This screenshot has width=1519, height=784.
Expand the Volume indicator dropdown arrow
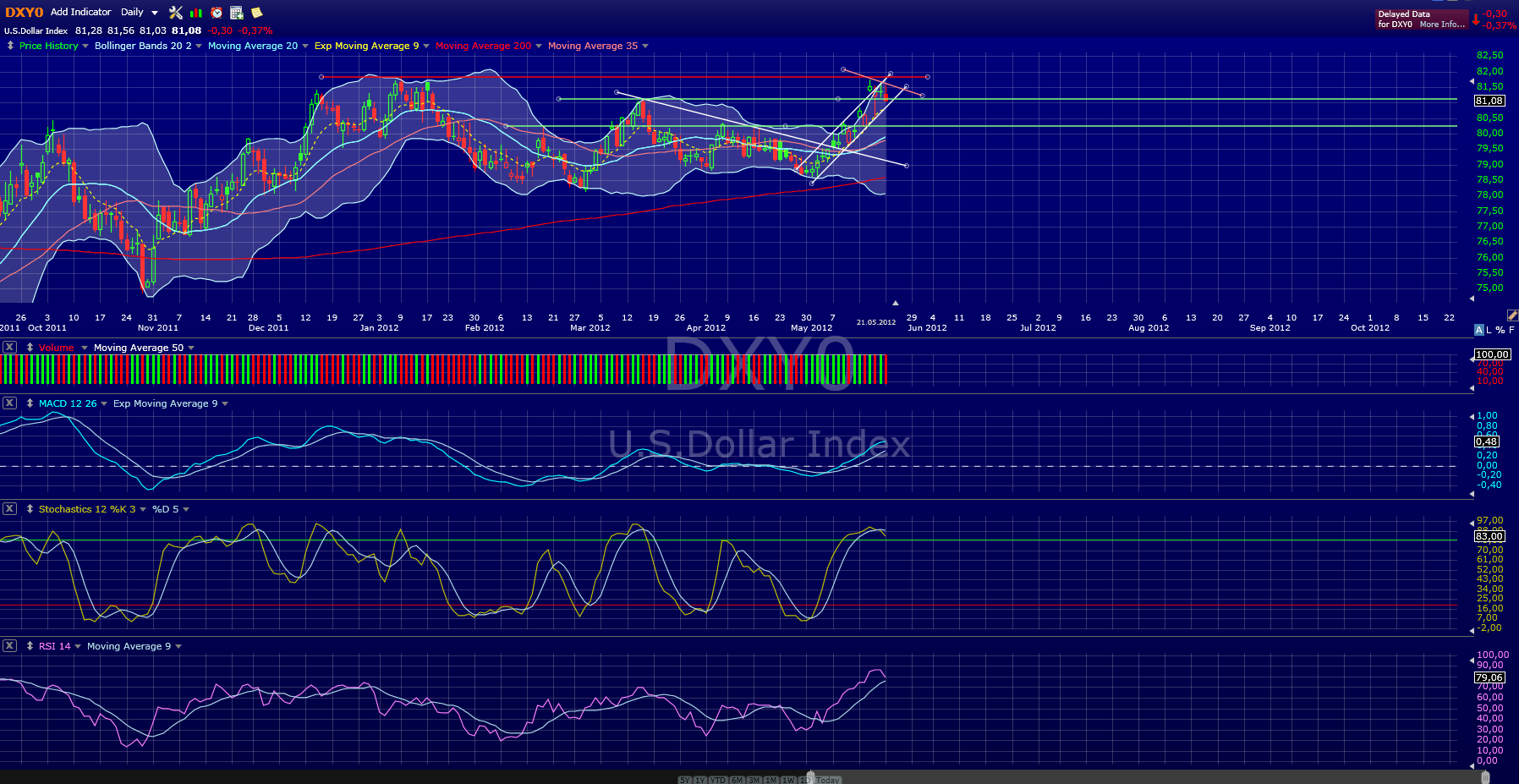(85, 348)
